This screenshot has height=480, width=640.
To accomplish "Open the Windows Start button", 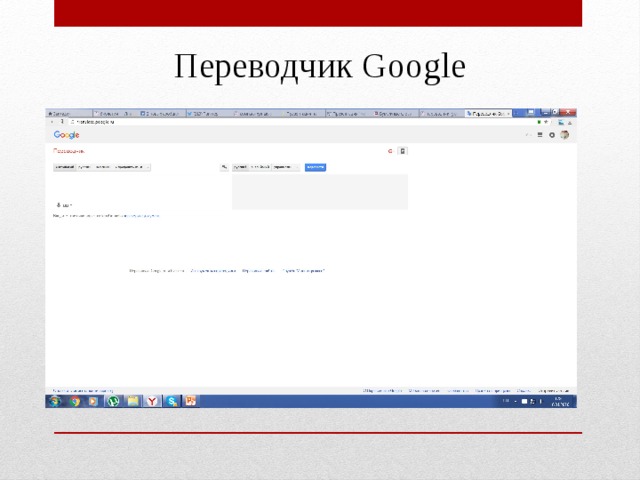I will tap(54, 401).
